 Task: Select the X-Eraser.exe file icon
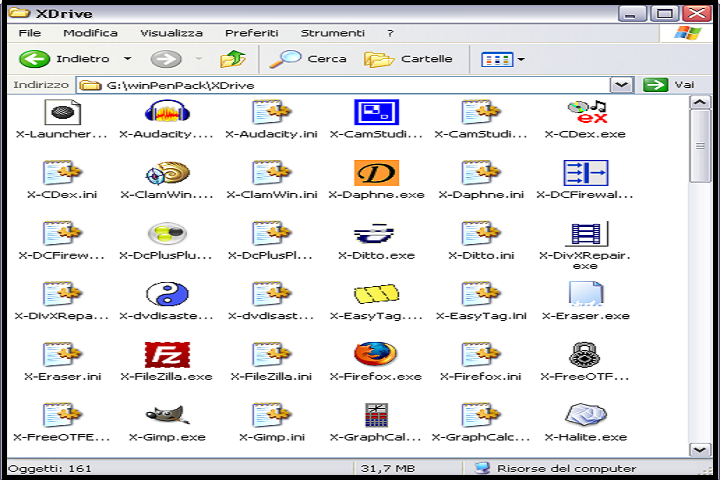click(x=585, y=294)
